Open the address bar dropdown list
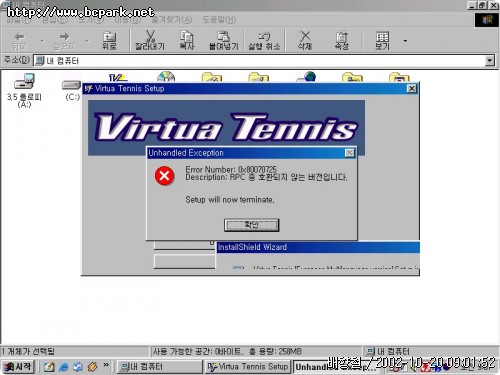500x375 pixels. pos(489,61)
